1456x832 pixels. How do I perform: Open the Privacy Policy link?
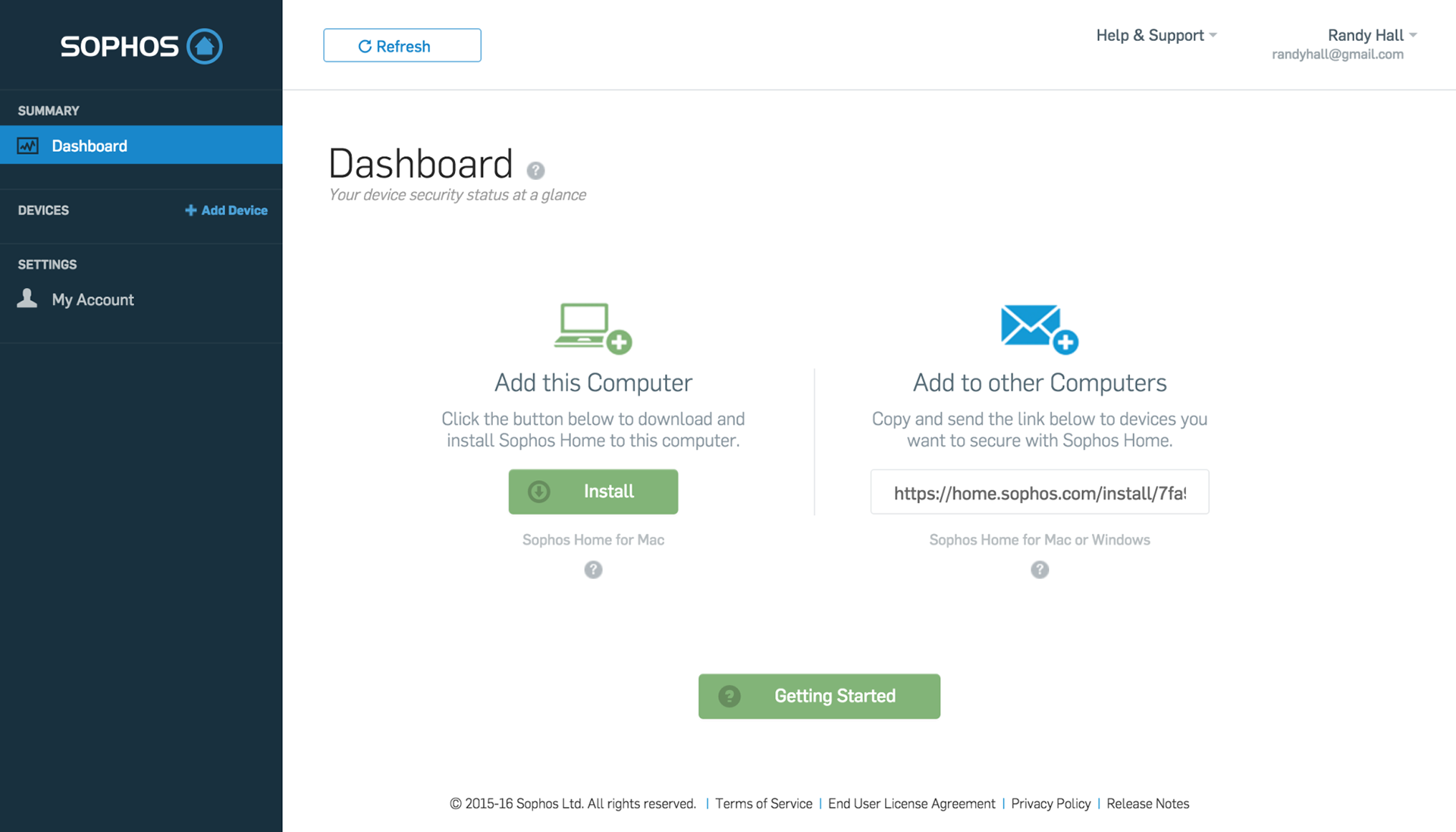pos(1051,803)
